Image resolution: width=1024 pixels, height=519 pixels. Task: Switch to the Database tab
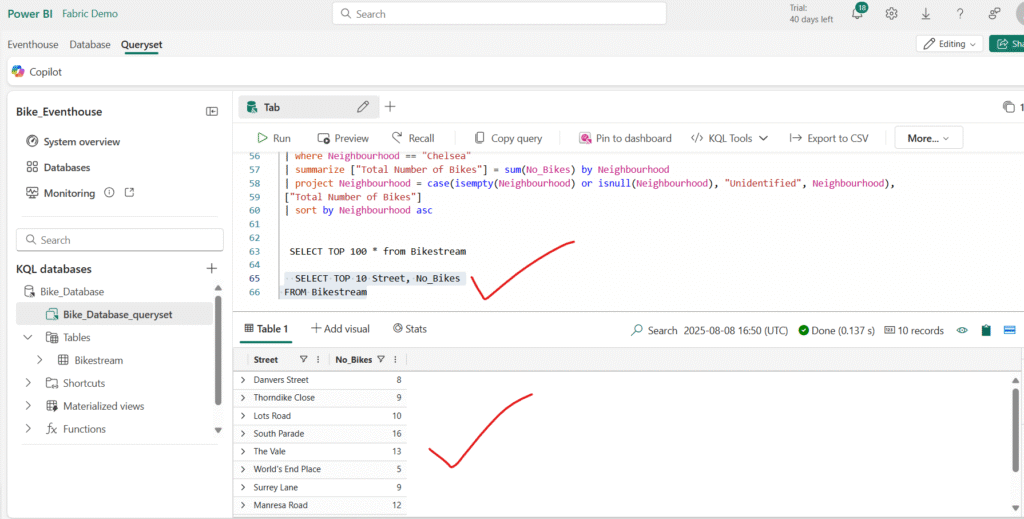click(89, 44)
